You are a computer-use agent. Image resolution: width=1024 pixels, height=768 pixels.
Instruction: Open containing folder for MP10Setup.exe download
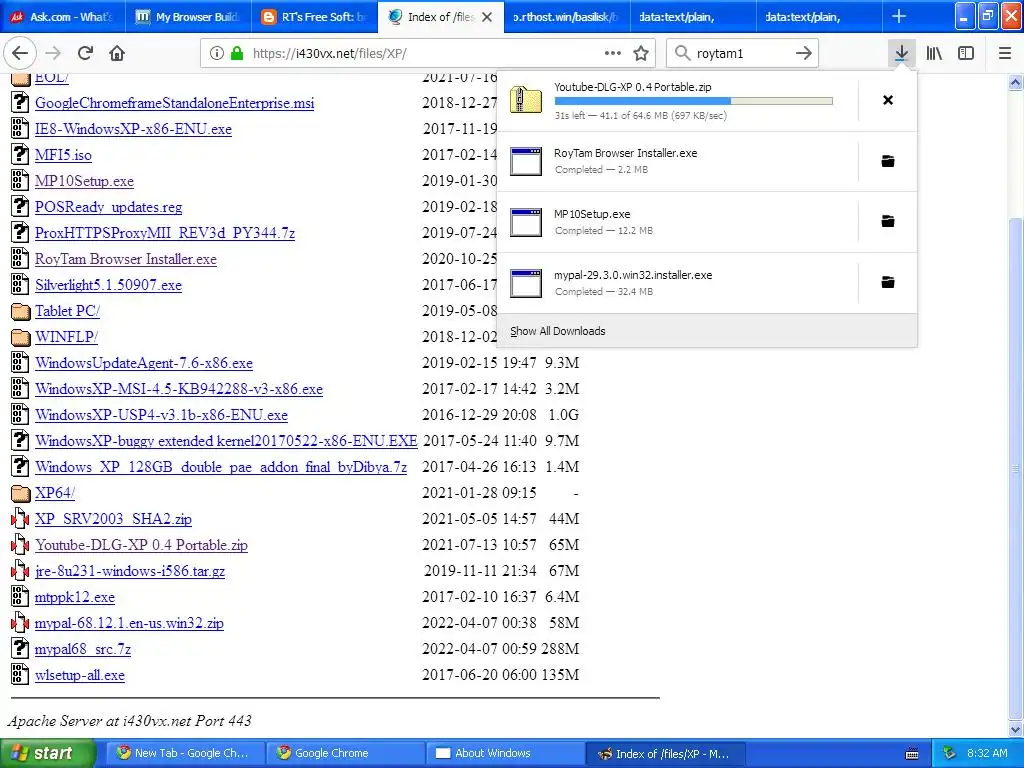888,221
